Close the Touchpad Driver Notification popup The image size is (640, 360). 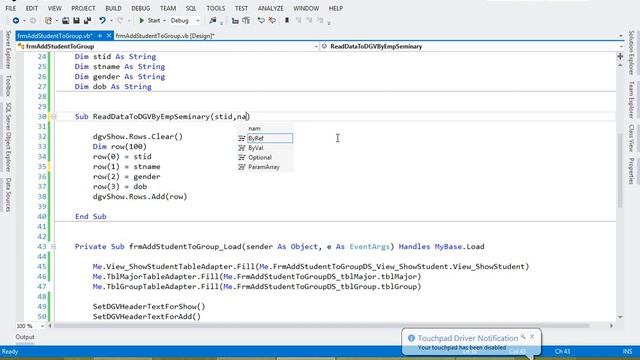pyautogui.click(x=532, y=337)
